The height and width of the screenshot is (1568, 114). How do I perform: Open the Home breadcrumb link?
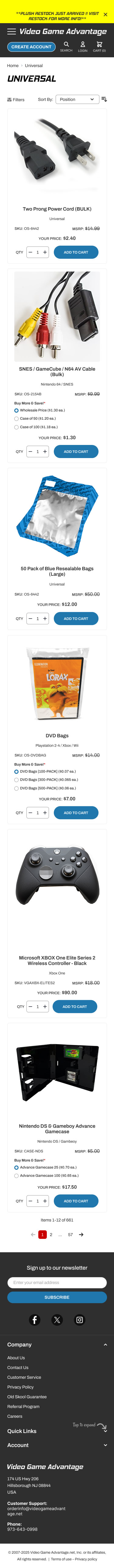(13, 66)
